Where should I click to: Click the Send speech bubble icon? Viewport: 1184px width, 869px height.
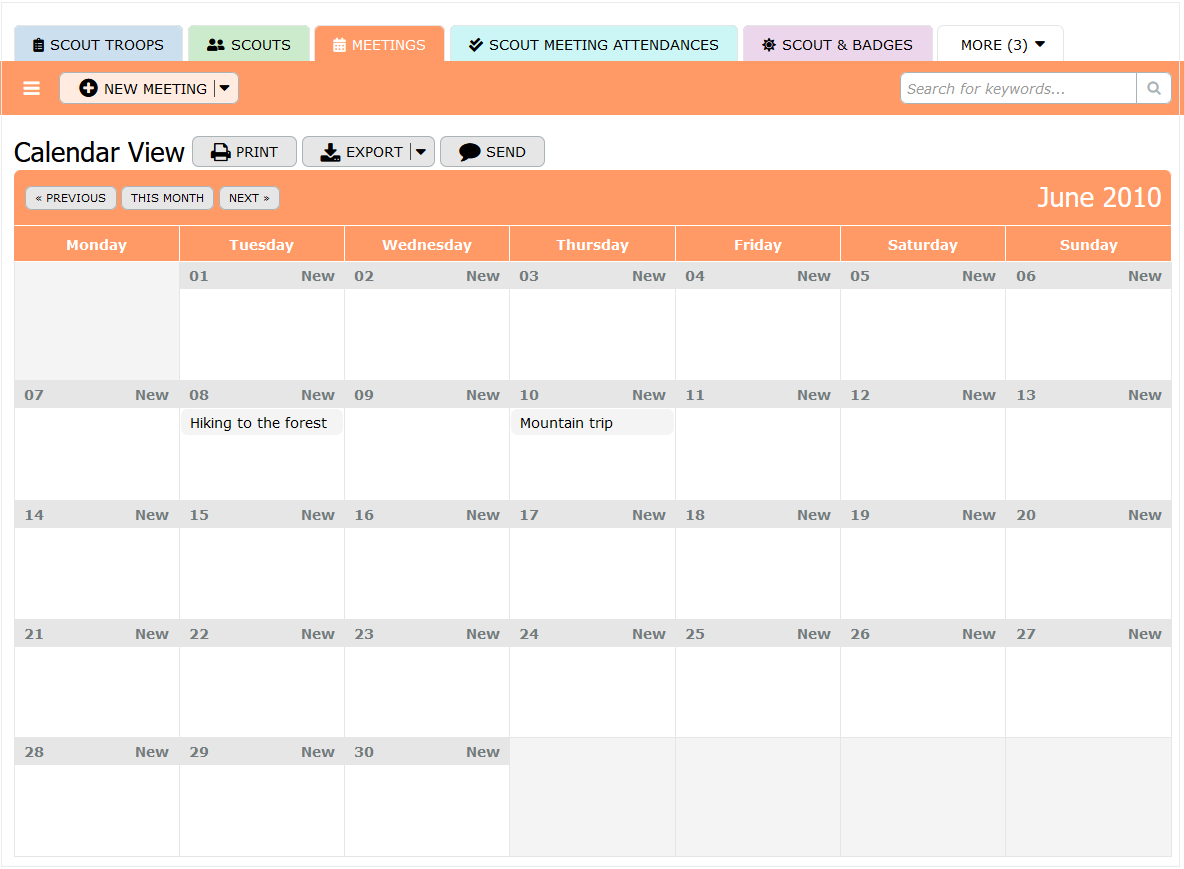pyautogui.click(x=469, y=152)
